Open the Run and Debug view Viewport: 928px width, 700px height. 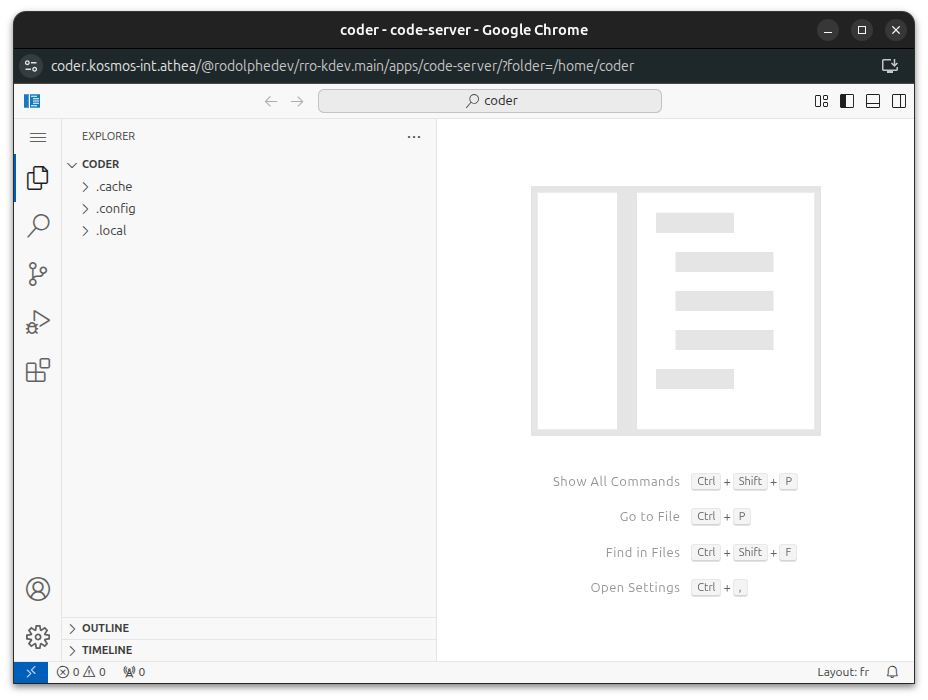38,322
